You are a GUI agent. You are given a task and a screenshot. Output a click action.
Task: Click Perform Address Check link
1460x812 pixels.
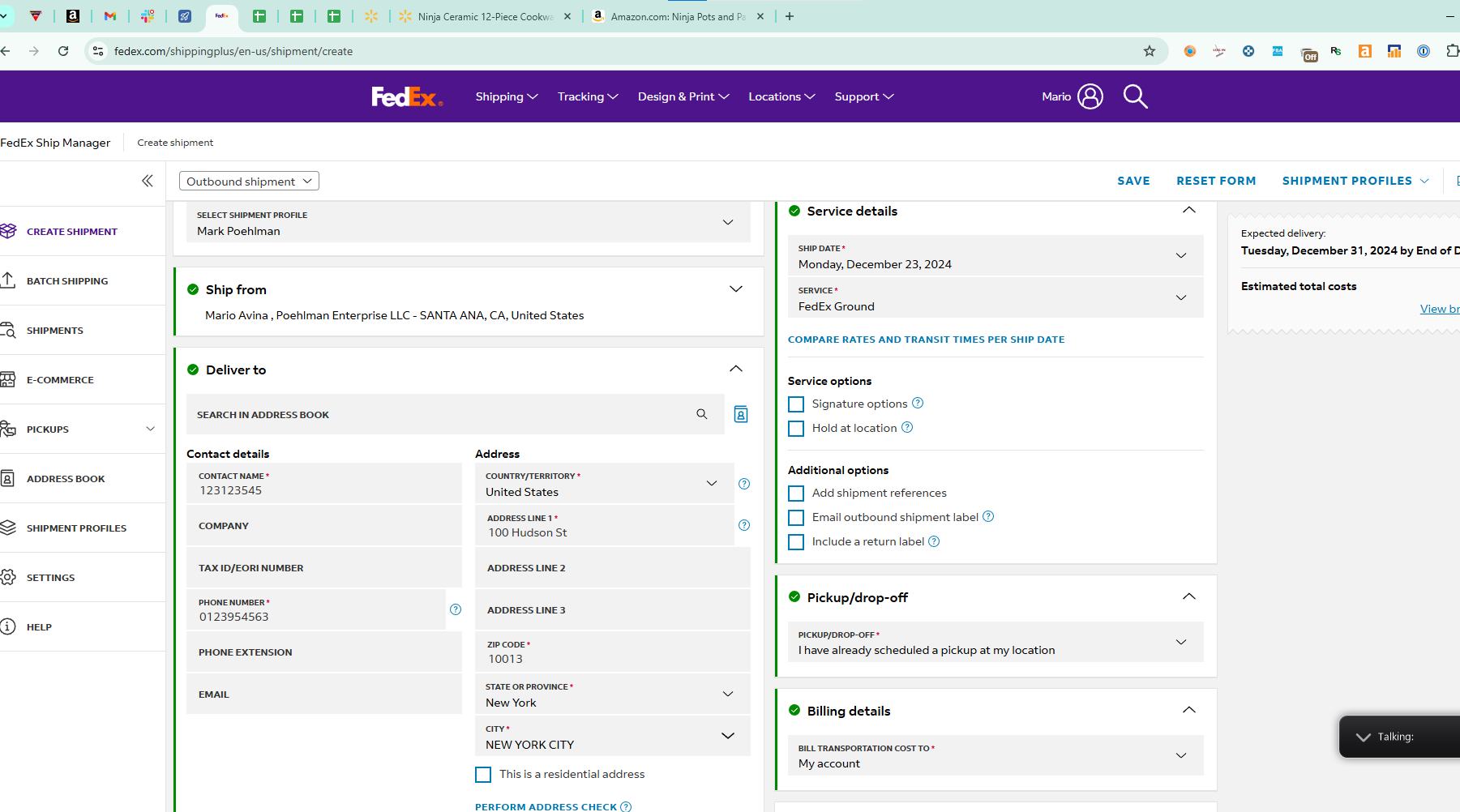click(x=546, y=806)
